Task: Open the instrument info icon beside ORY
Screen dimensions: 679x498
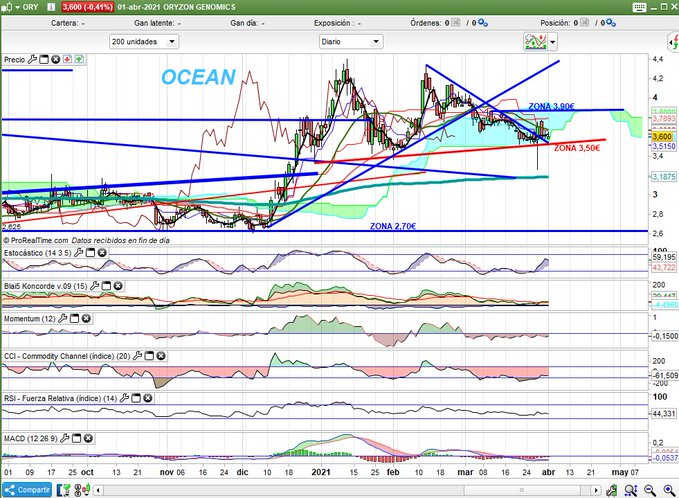Action: [x=51, y=7]
